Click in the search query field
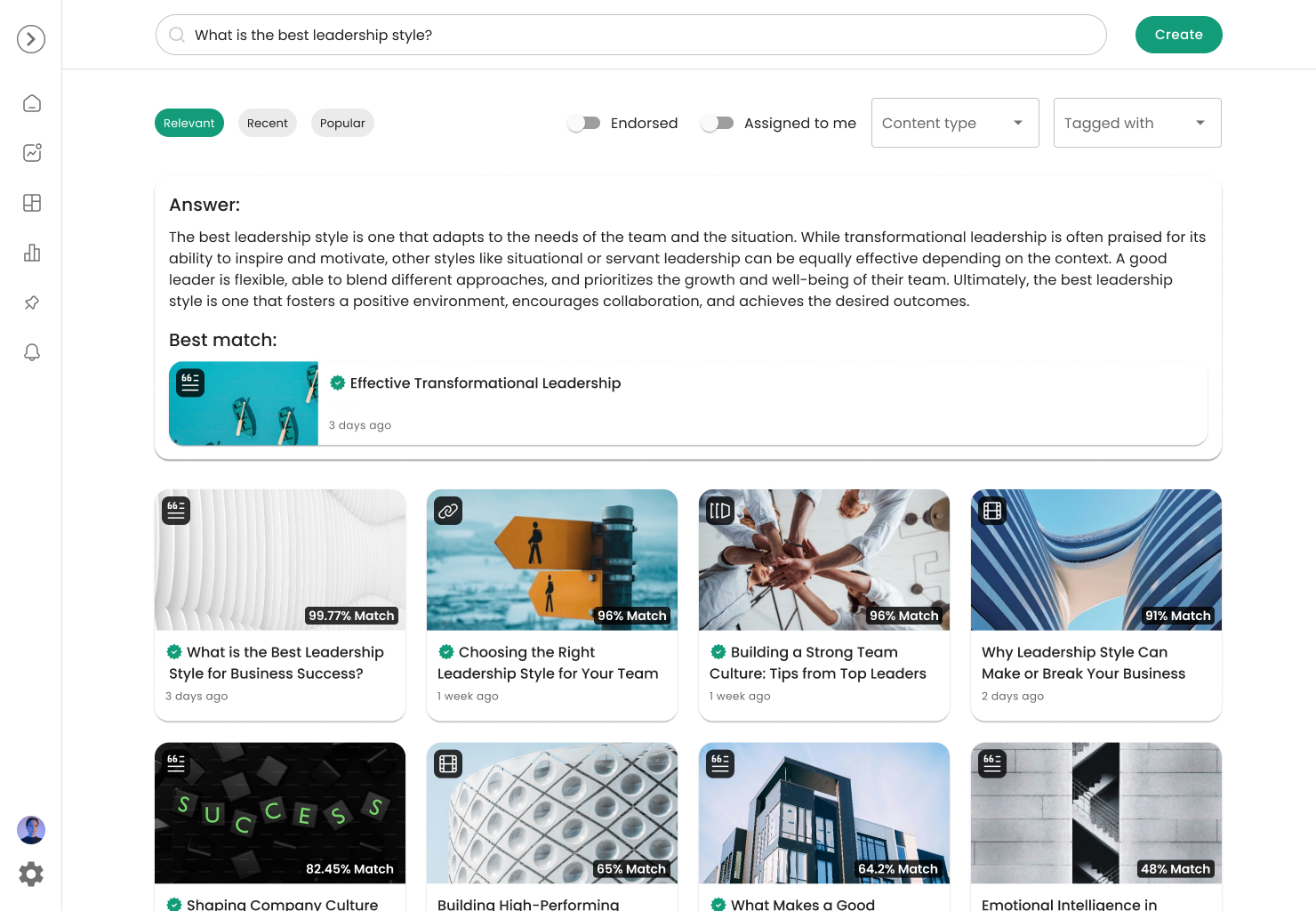The image size is (1316, 911). click(631, 35)
